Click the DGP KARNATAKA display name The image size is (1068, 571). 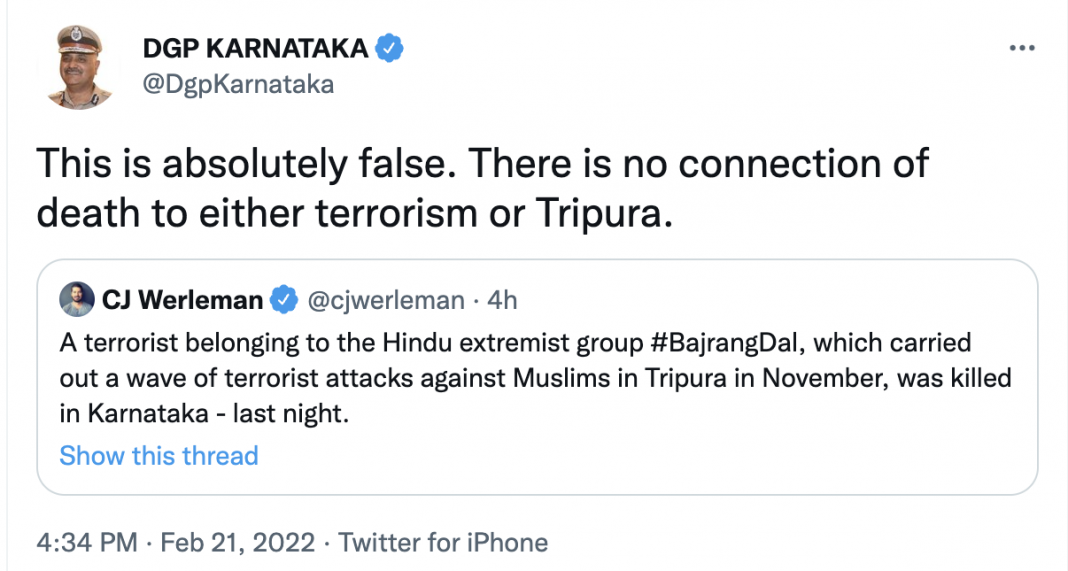click(256, 48)
